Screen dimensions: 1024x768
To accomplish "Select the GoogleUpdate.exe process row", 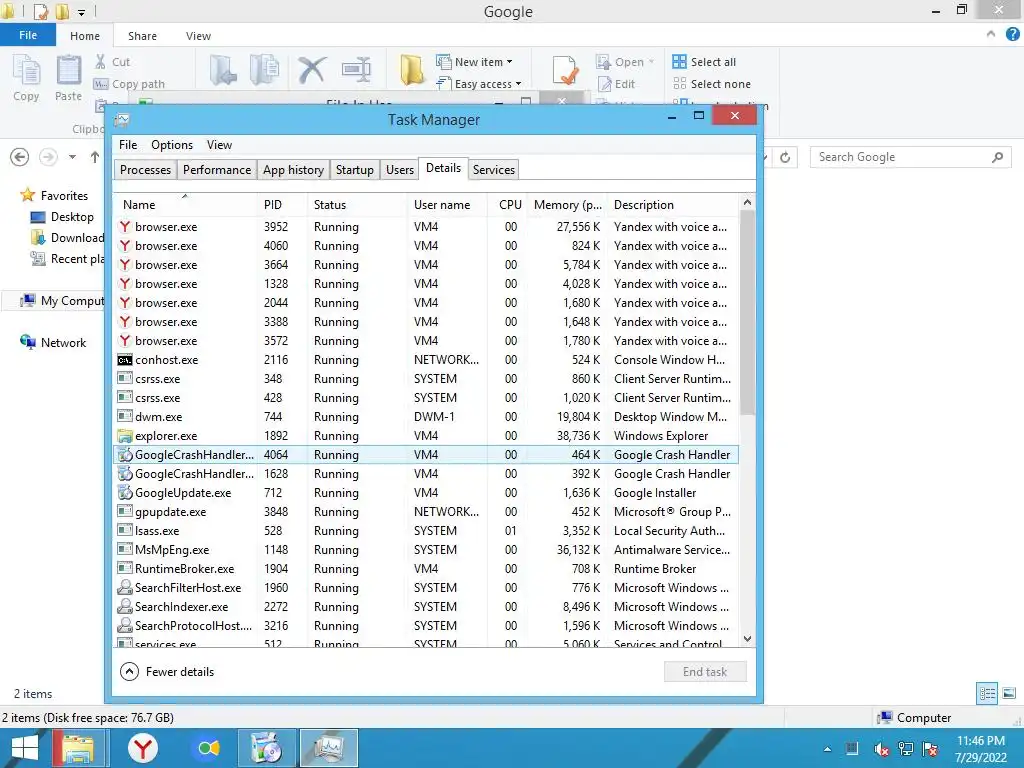I will click(426, 492).
